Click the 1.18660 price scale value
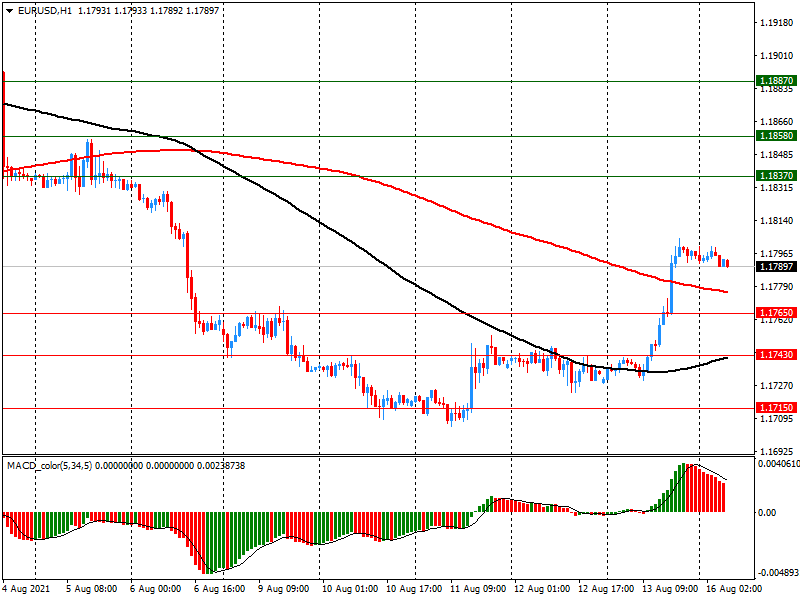This screenshot has height=600, width=800. click(x=777, y=121)
